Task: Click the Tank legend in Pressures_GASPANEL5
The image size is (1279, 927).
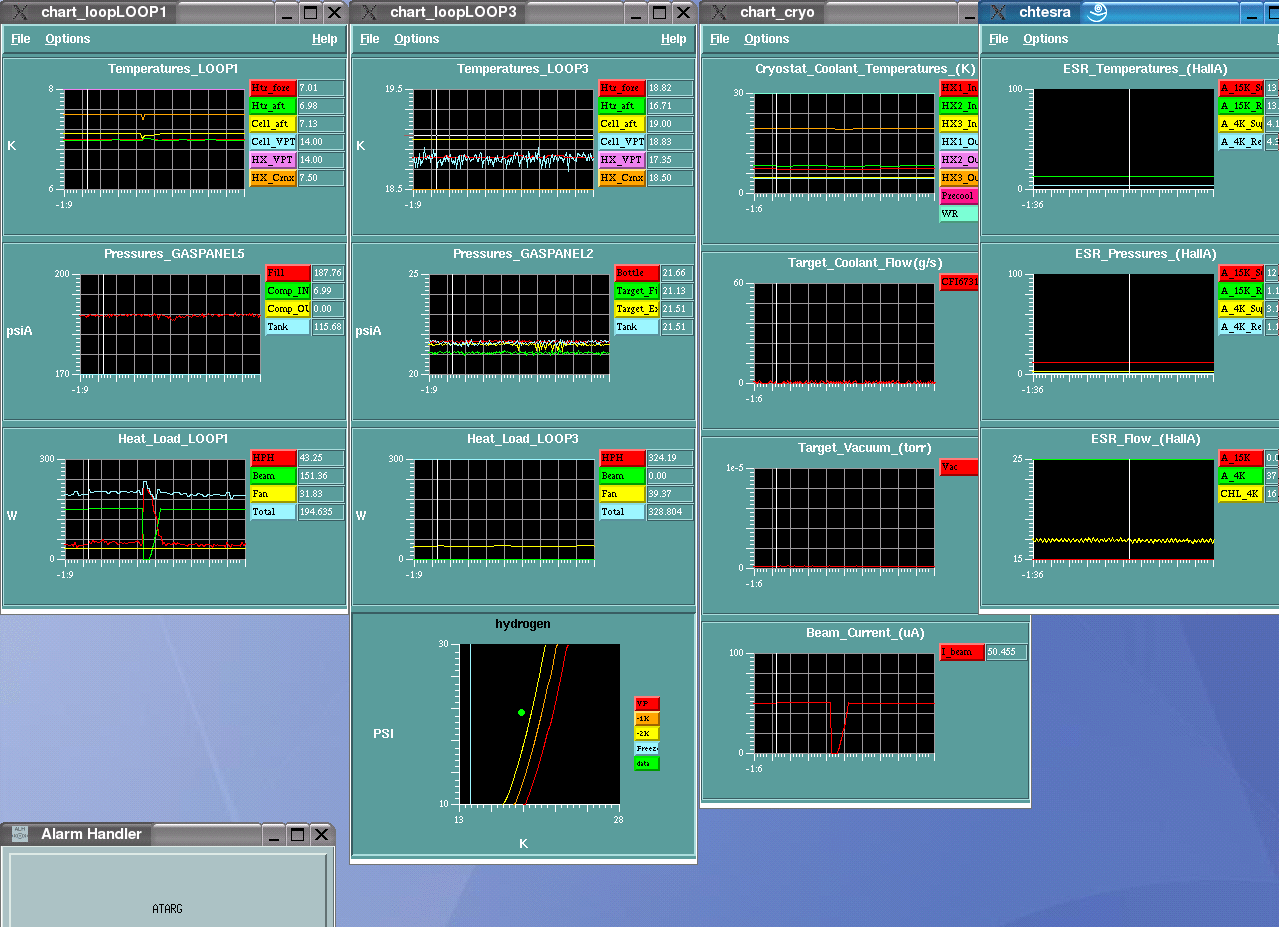Action: point(289,327)
